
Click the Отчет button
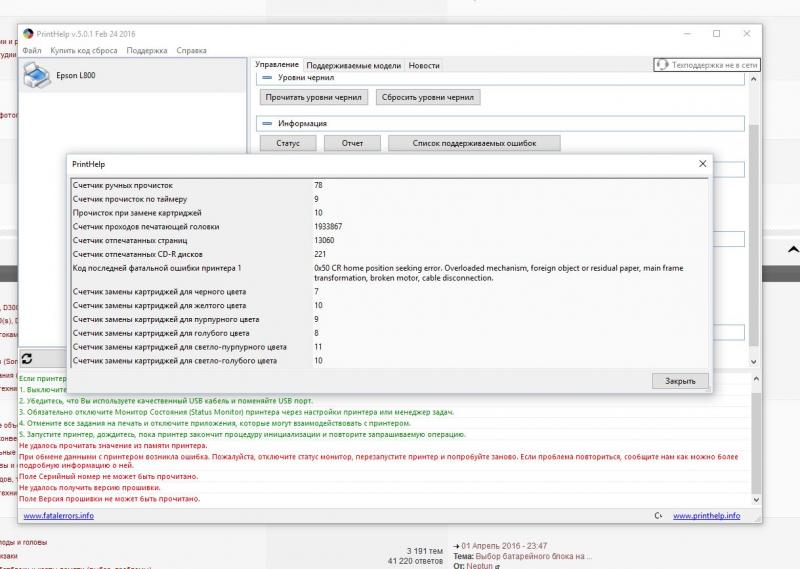(x=353, y=143)
